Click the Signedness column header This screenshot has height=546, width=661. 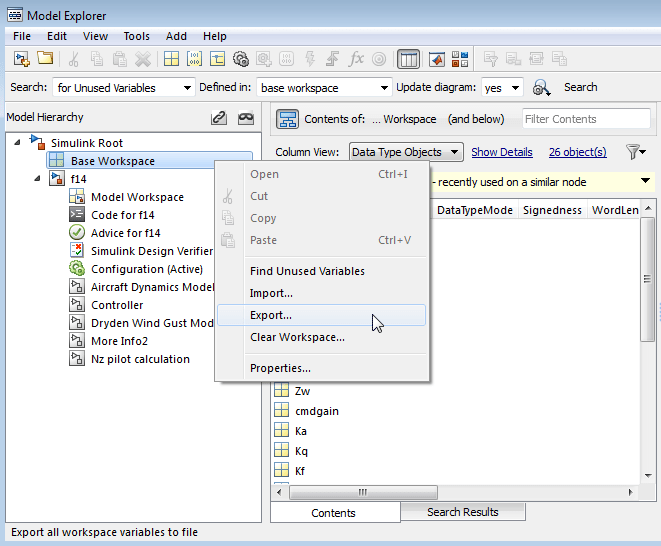click(x=552, y=210)
